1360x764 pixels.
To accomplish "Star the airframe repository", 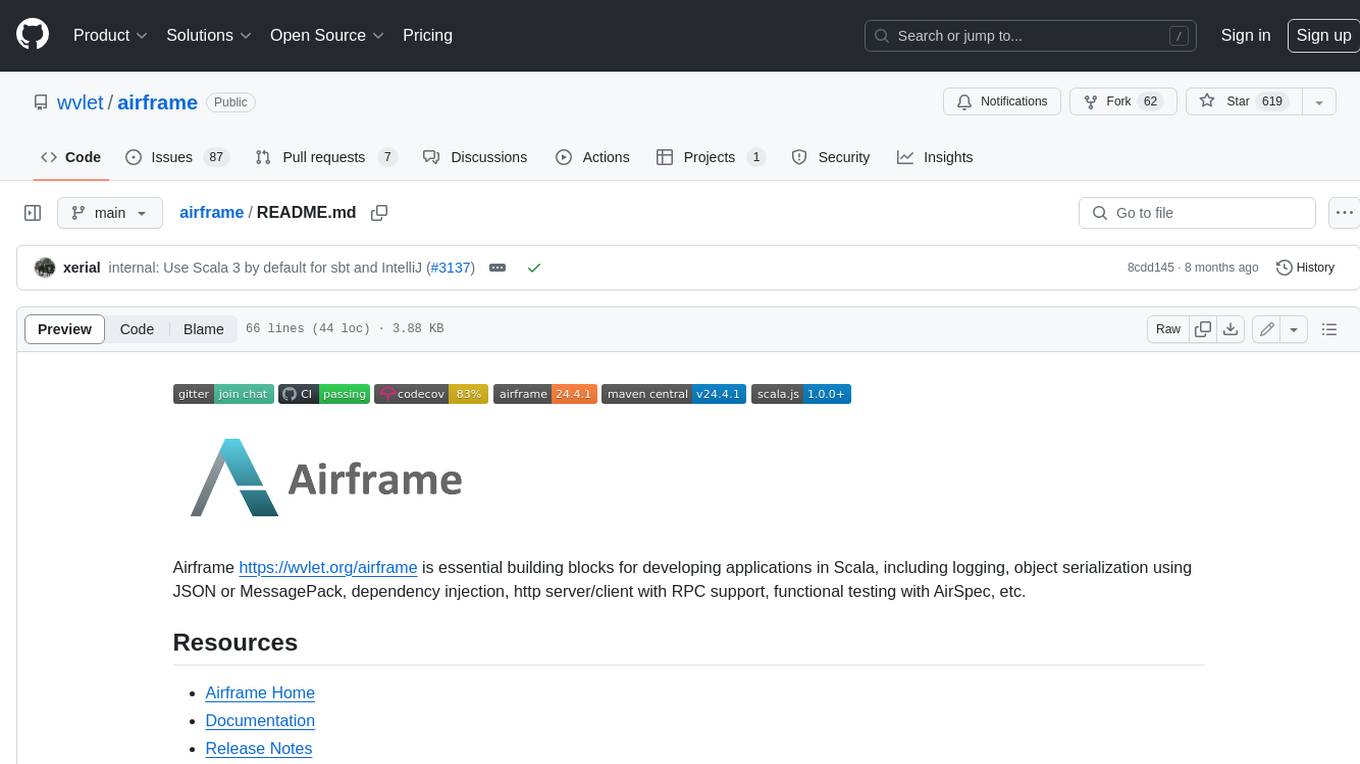I will (1243, 101).
